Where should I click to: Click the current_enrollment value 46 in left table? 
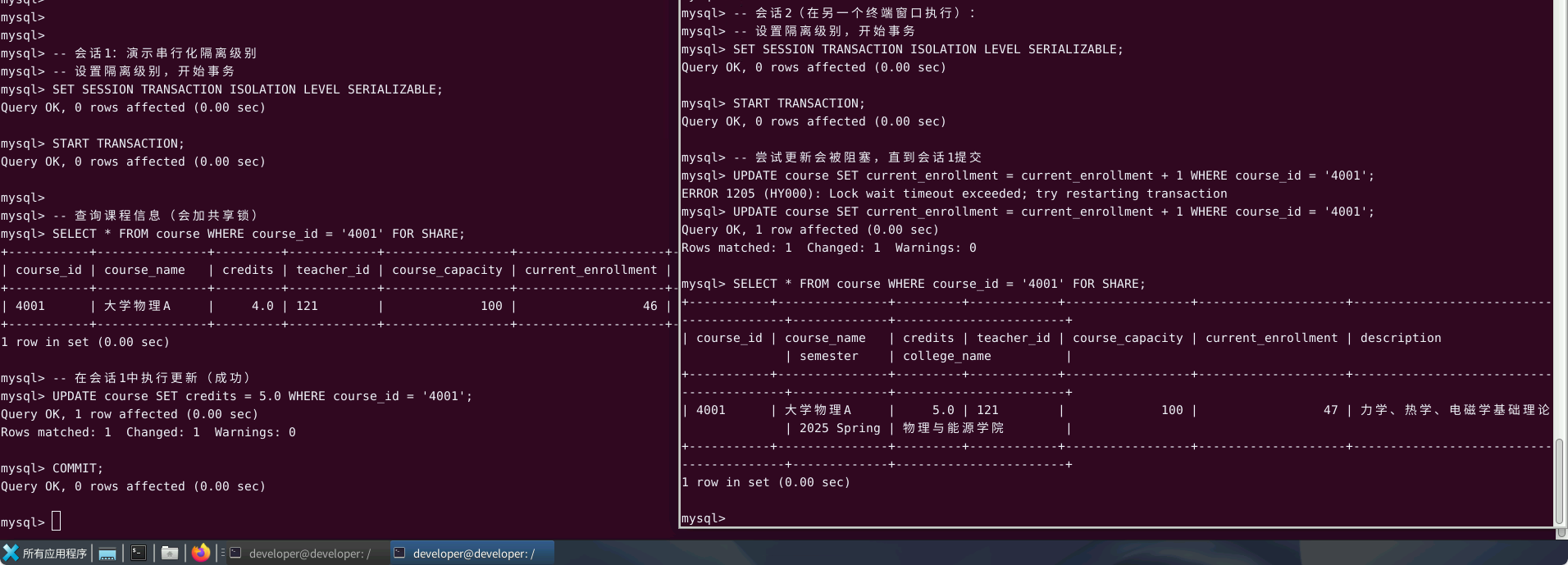click(x=650, y=306)
